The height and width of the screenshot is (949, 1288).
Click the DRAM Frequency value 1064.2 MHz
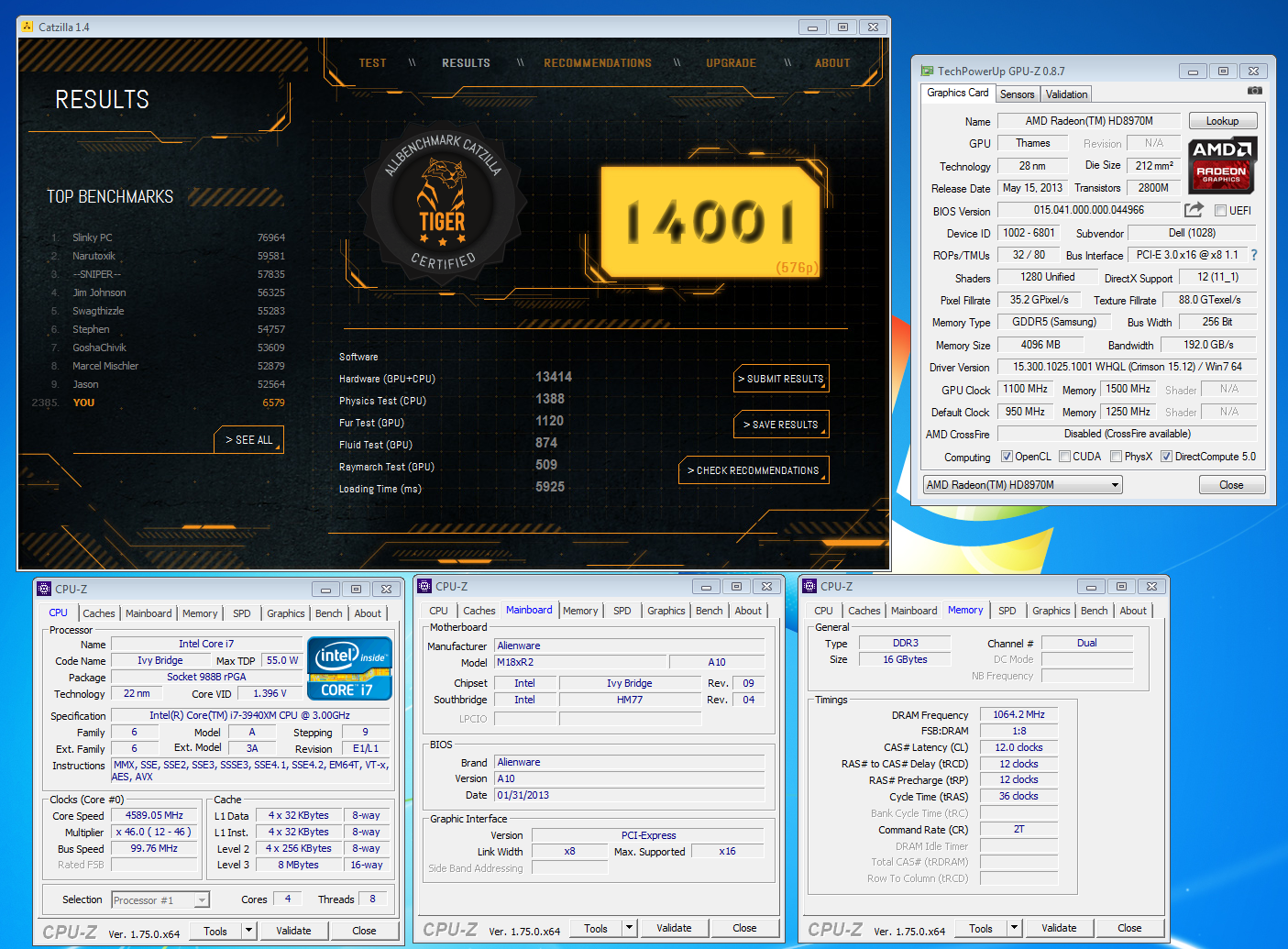[x=1018, y=714]
